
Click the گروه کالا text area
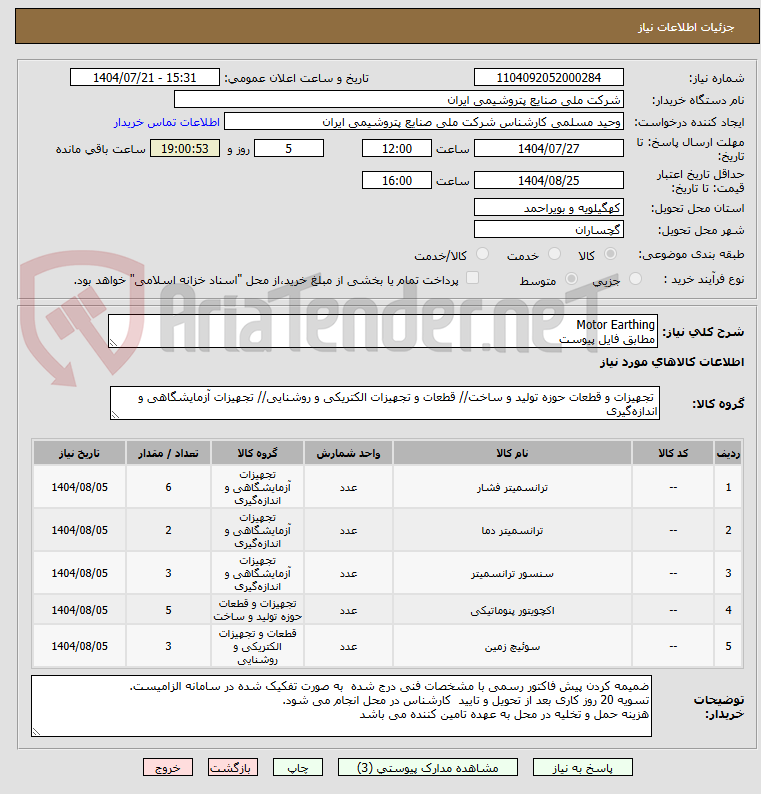tap(385, 403)
